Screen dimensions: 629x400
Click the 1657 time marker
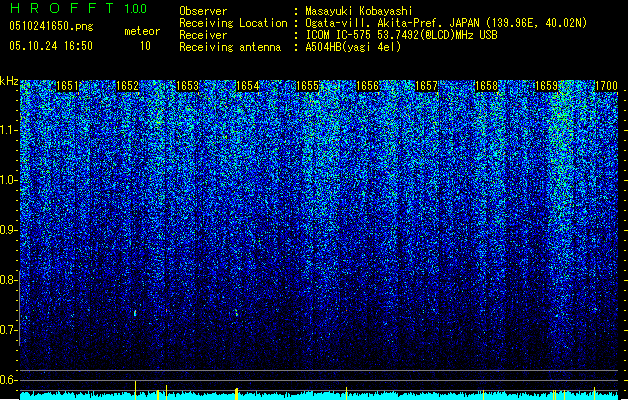click(426, 86)
